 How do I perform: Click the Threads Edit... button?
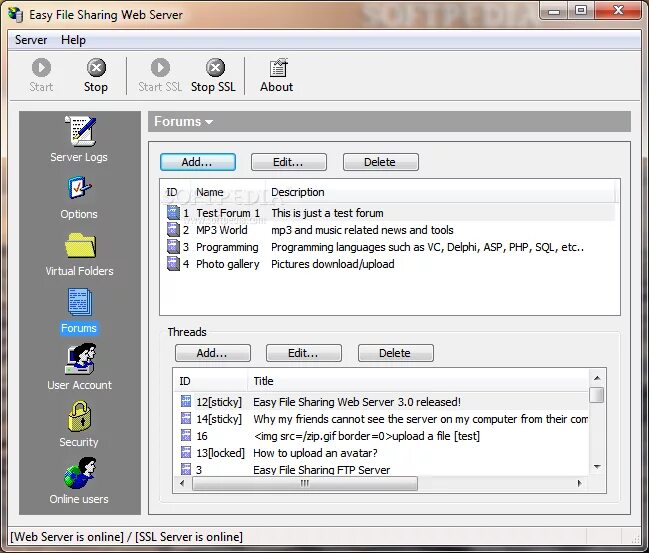304,353
